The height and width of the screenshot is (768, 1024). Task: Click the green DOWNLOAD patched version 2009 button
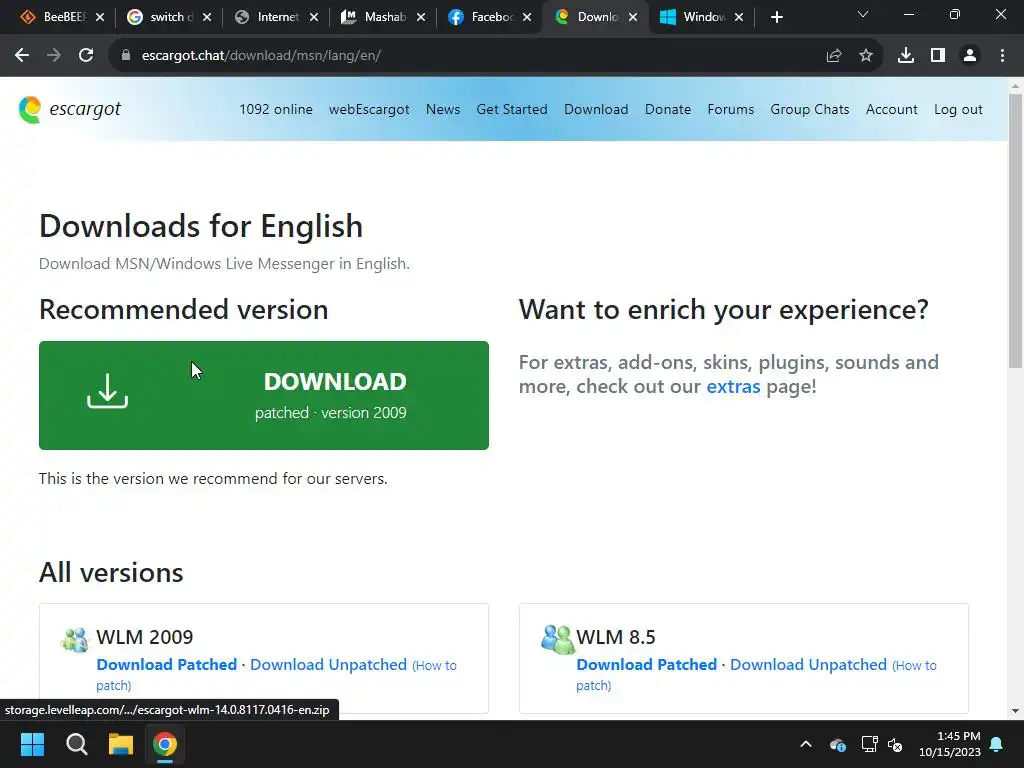click(x=264, y=395)
